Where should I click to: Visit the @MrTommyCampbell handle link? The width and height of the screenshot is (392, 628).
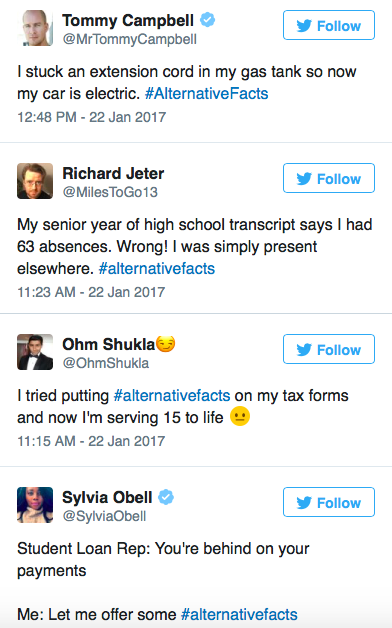click(130, 39)
